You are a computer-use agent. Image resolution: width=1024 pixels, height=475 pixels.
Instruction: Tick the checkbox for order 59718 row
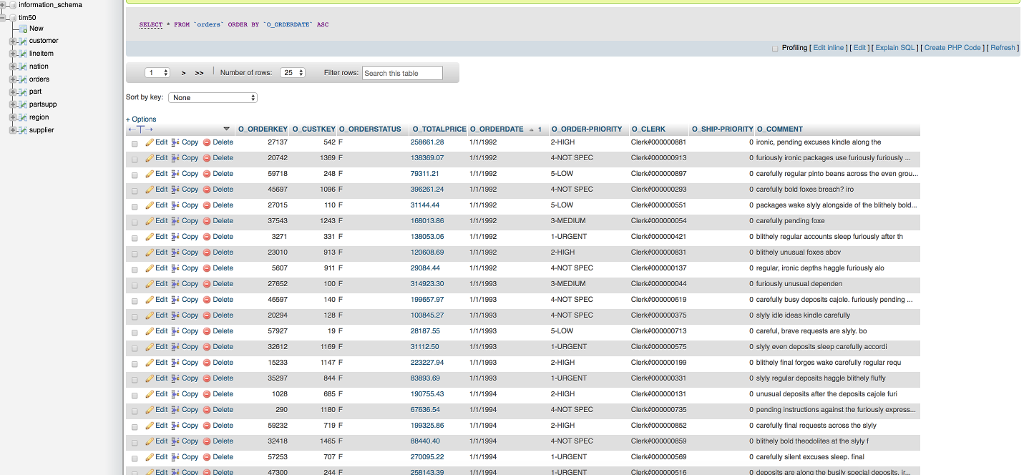[135, 174]
